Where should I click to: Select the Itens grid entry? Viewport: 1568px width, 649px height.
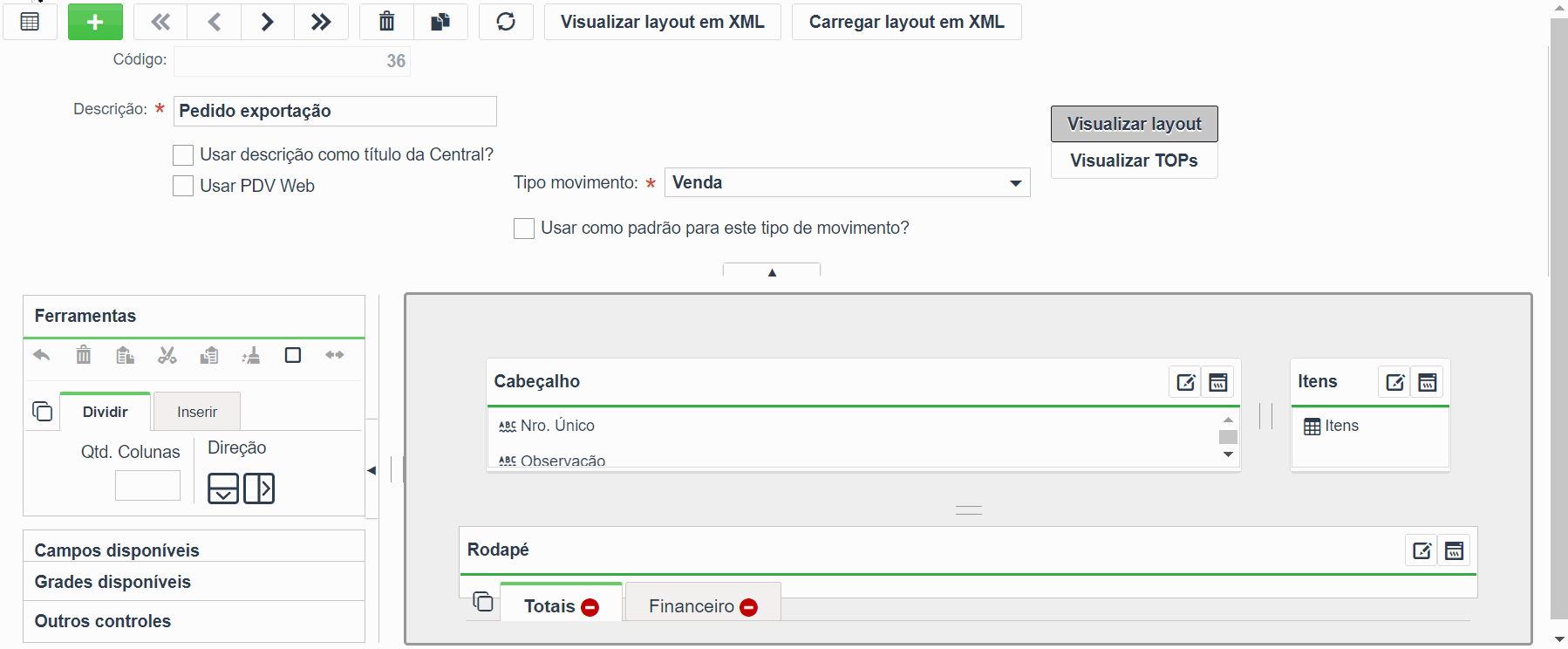pyautogui.click(x=1331, y=426)
